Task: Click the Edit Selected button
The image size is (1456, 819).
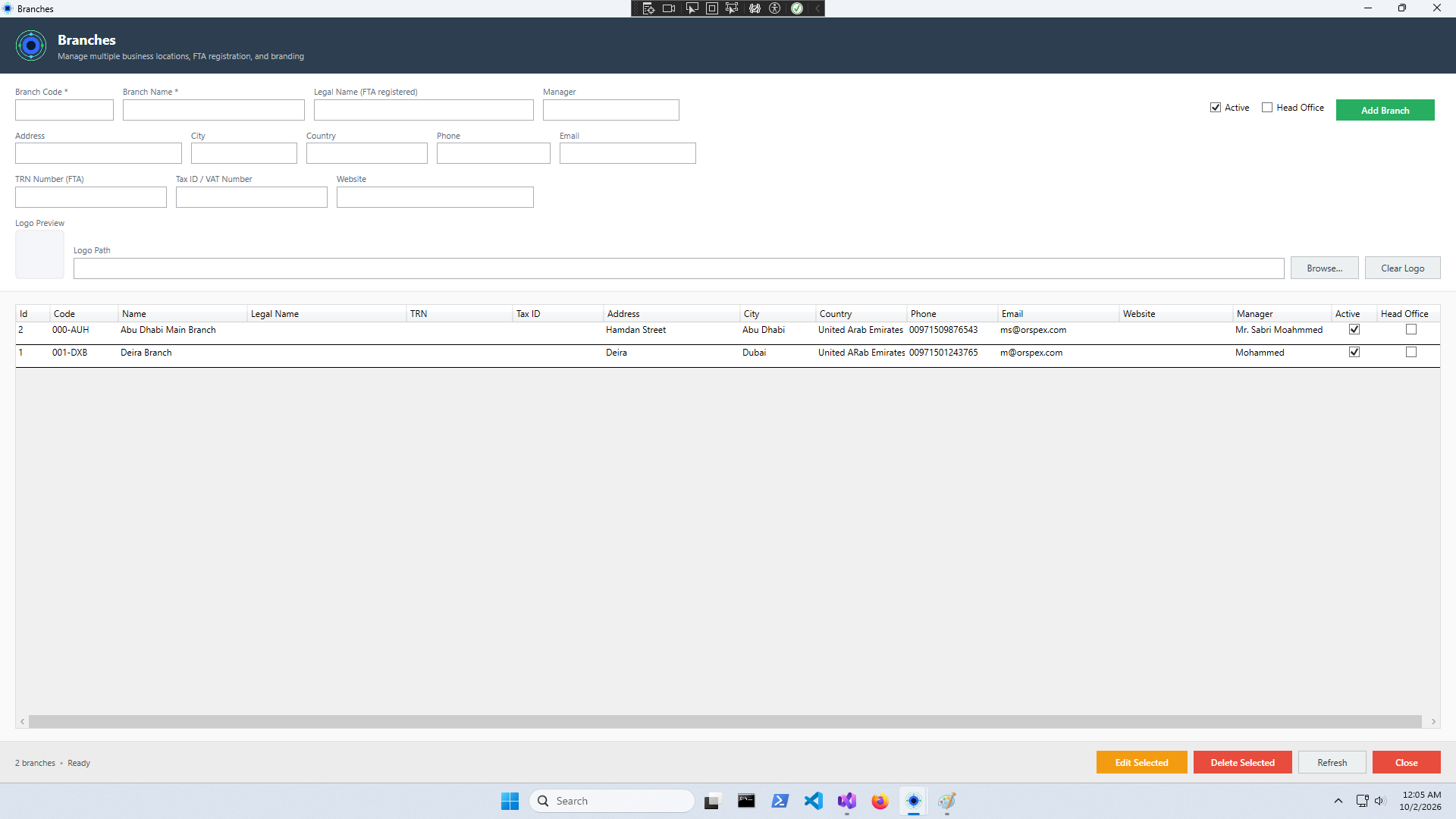Action: pos(1142,763)
